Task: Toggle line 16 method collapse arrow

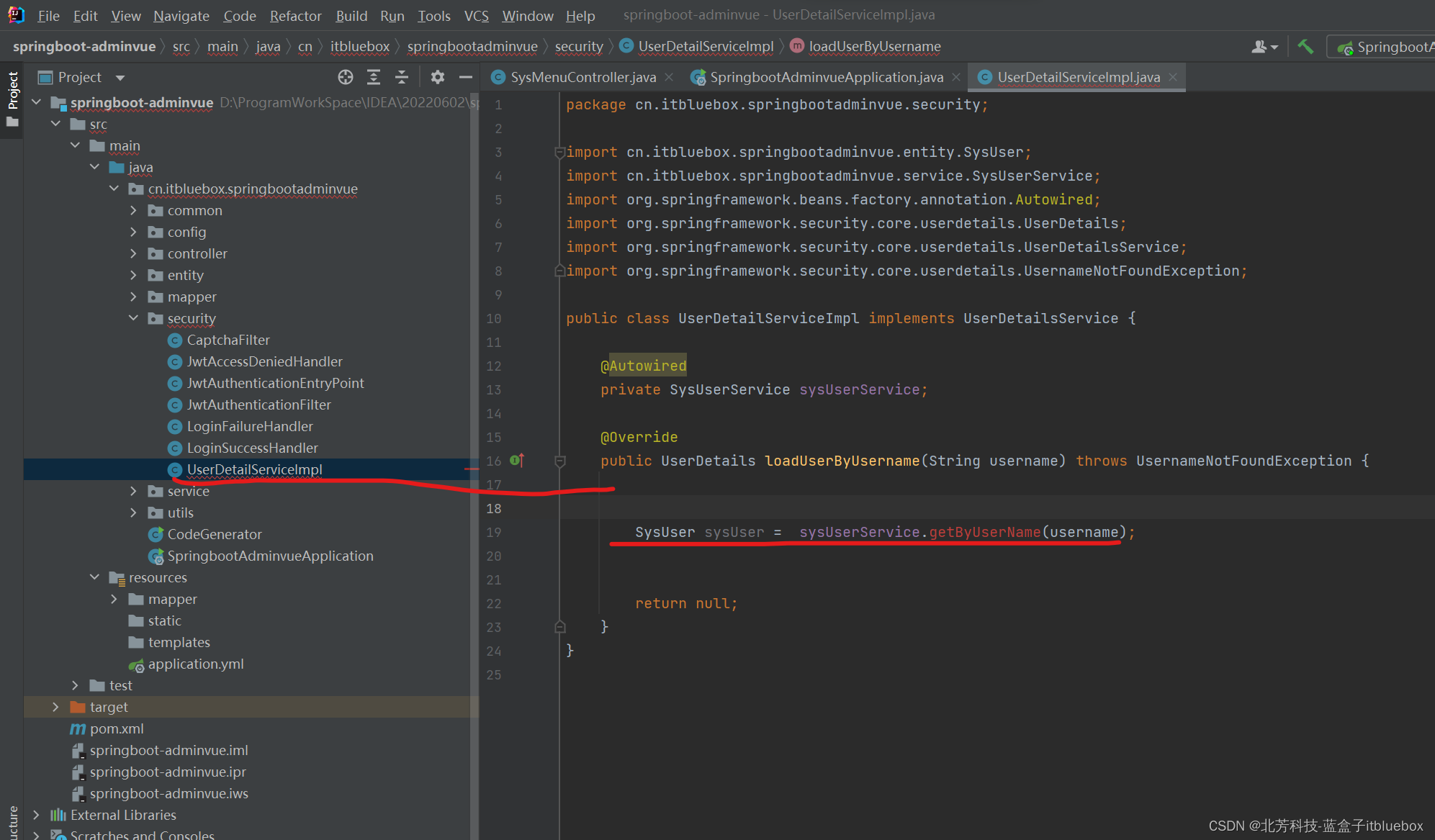Action: (x=559, y=461)
